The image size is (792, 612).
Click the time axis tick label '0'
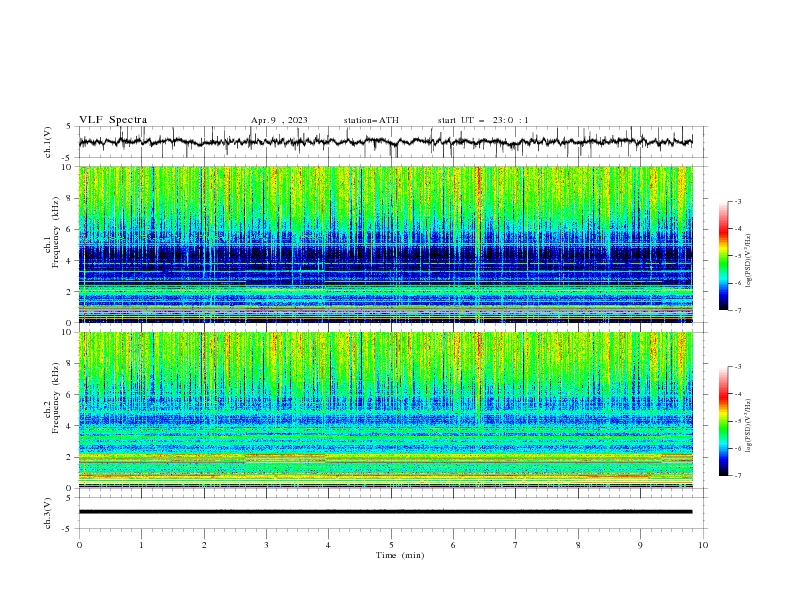pos(79,545)
